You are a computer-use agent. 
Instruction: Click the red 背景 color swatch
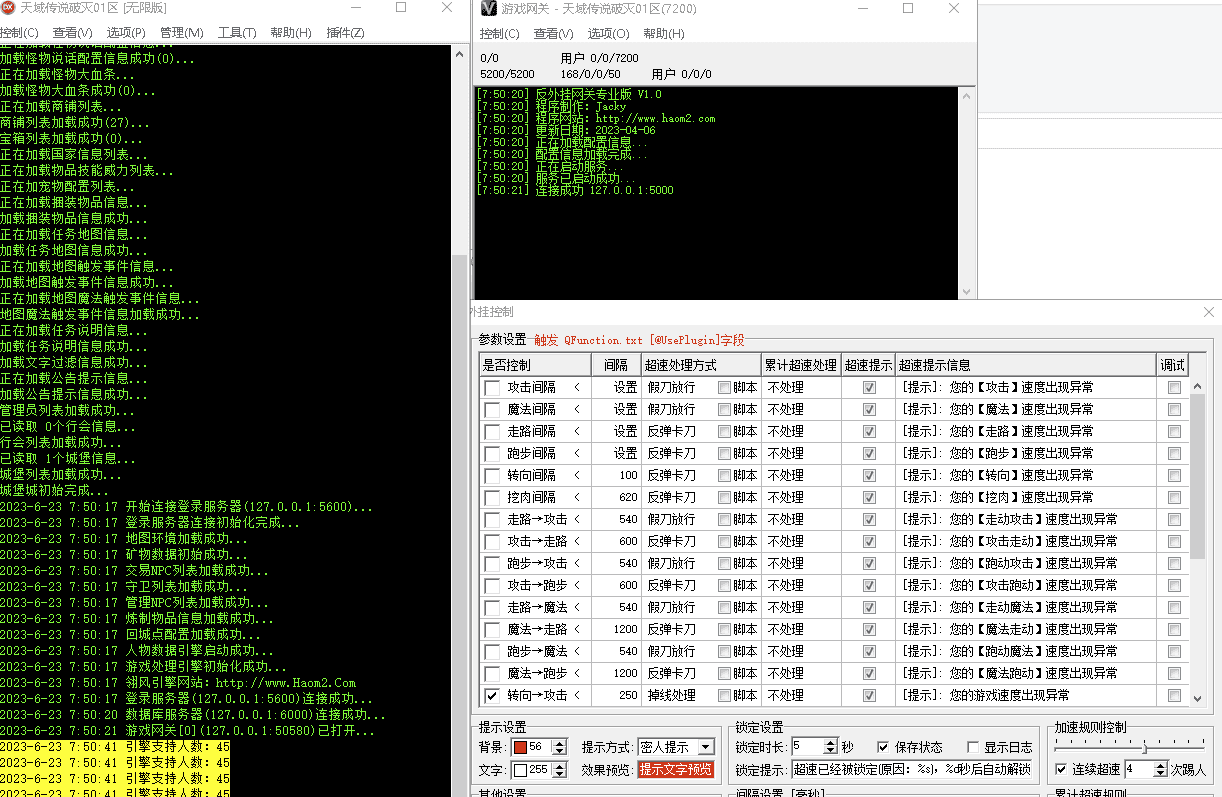[x=519, y=747]
